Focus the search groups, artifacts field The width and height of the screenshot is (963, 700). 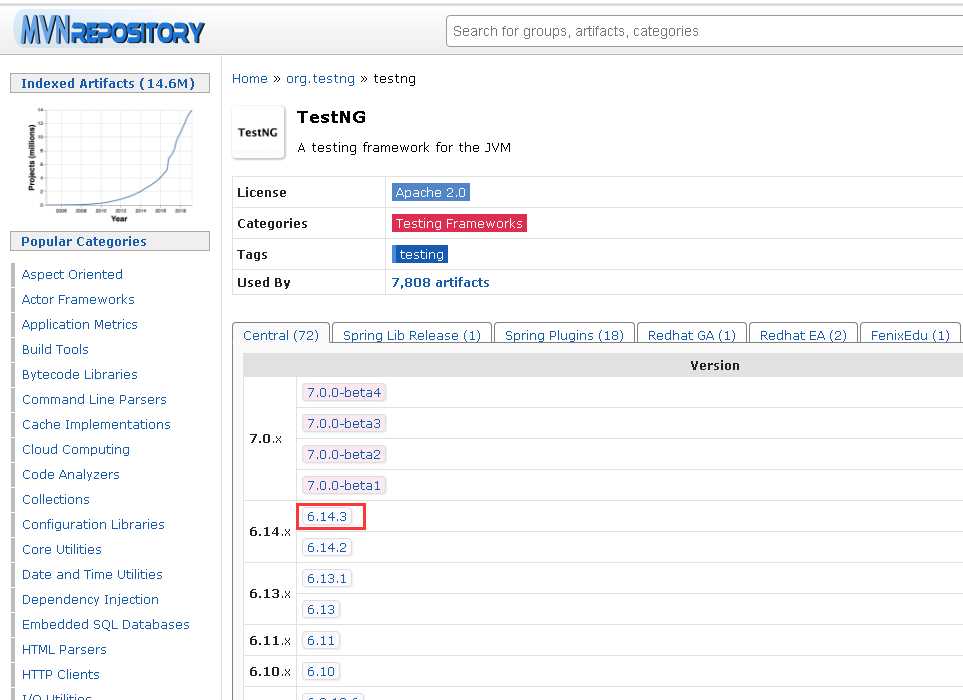pos(704,31)
